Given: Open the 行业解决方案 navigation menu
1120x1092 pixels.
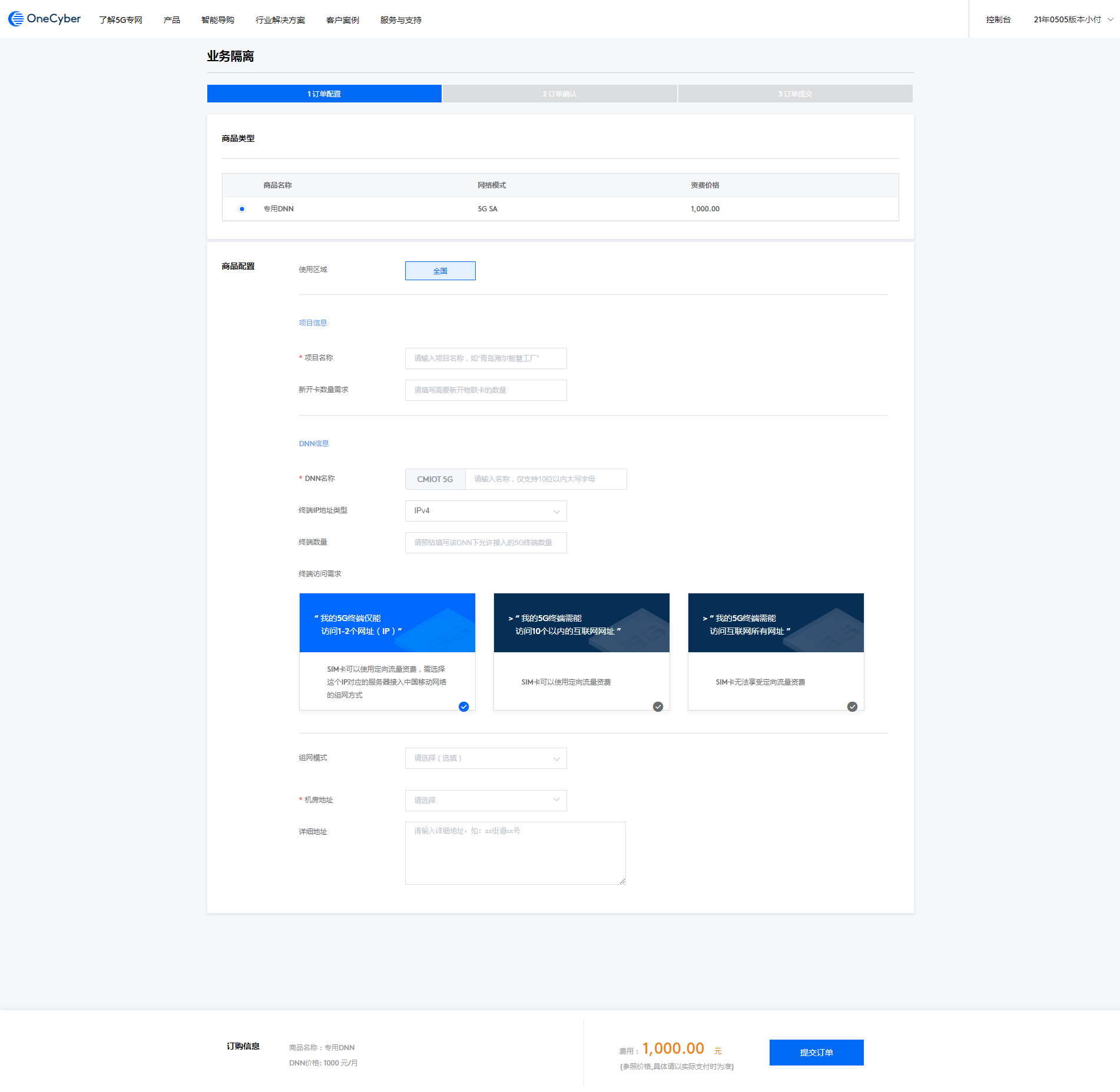Looking at the screenshot, I should point(280,20).
